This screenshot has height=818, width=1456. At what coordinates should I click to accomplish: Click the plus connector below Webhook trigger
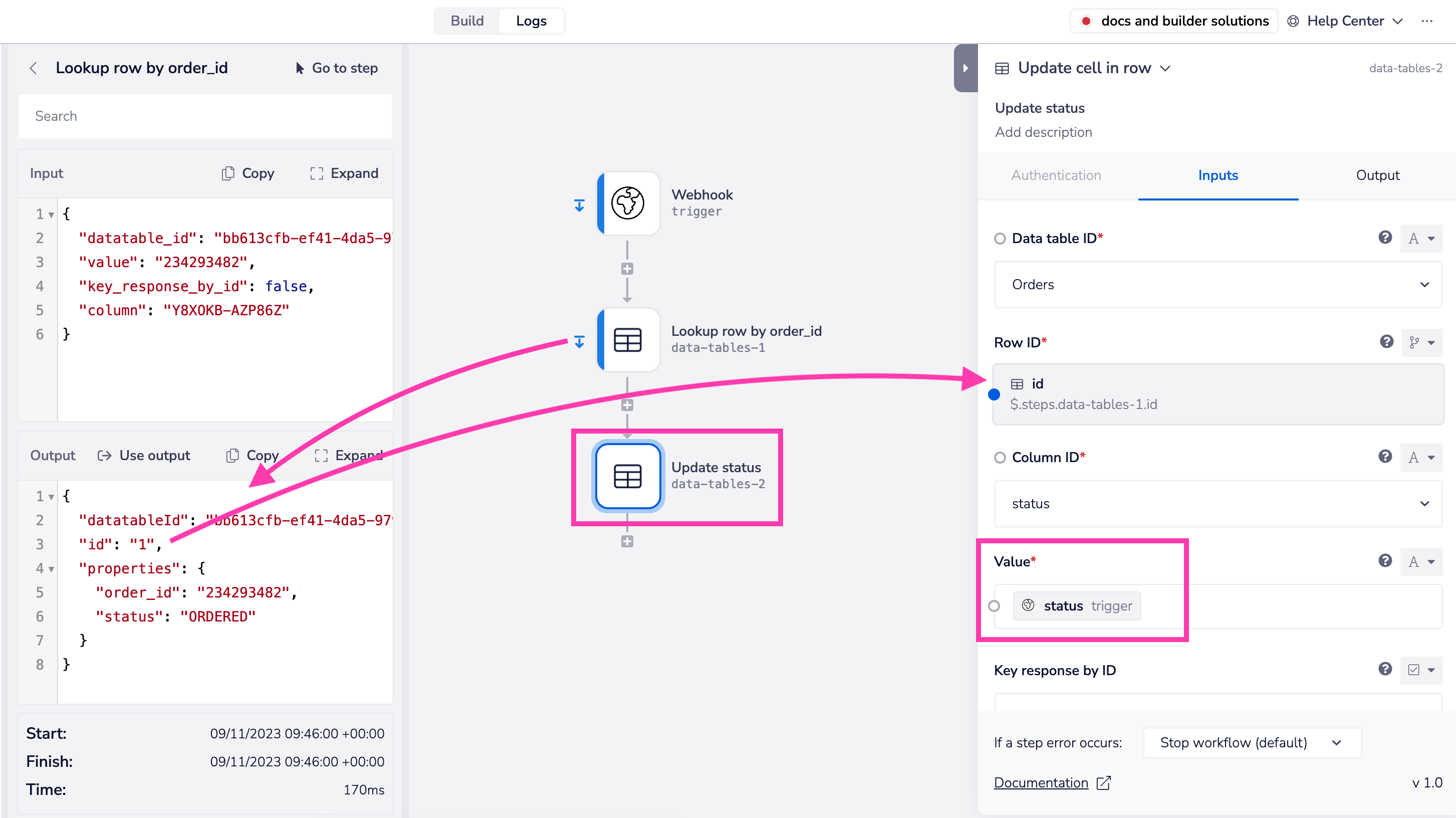coord(627,269)
